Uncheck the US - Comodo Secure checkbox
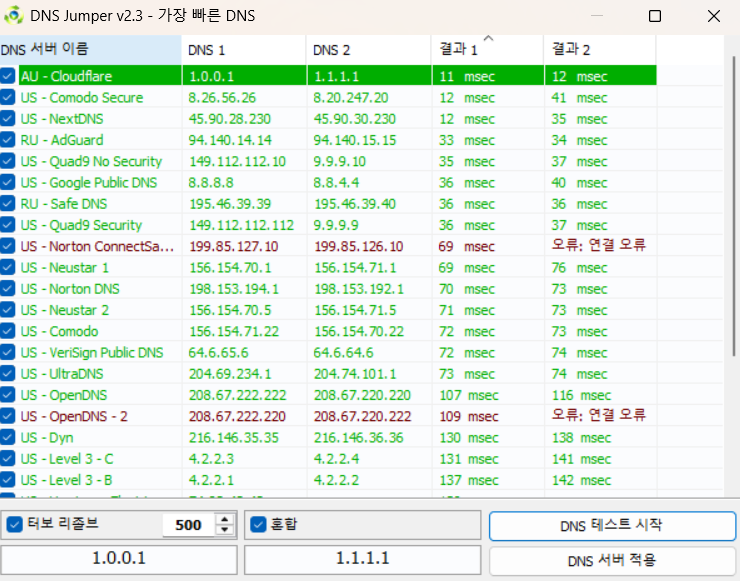740x581 pixels. [8, 97]
